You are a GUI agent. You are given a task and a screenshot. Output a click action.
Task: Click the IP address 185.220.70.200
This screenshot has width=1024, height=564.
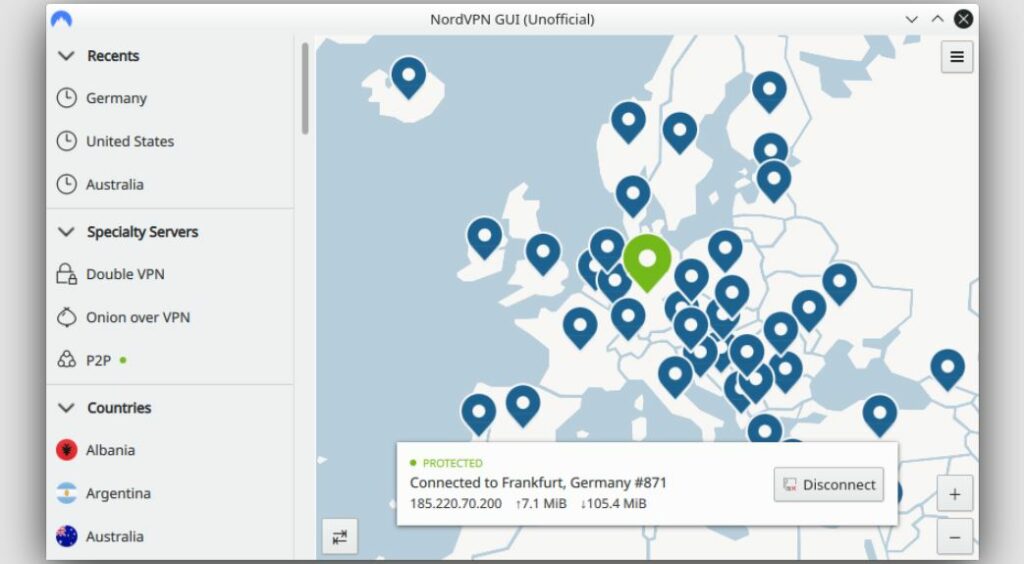[x=456, y=503]
